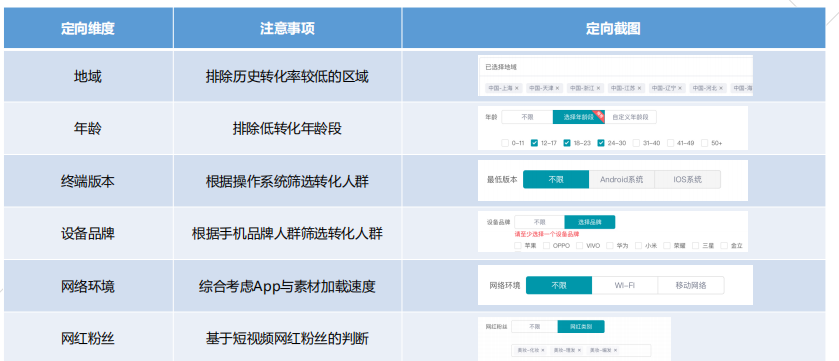
Task: Set age targeting to 不限
Action: [x=527, y=117]
